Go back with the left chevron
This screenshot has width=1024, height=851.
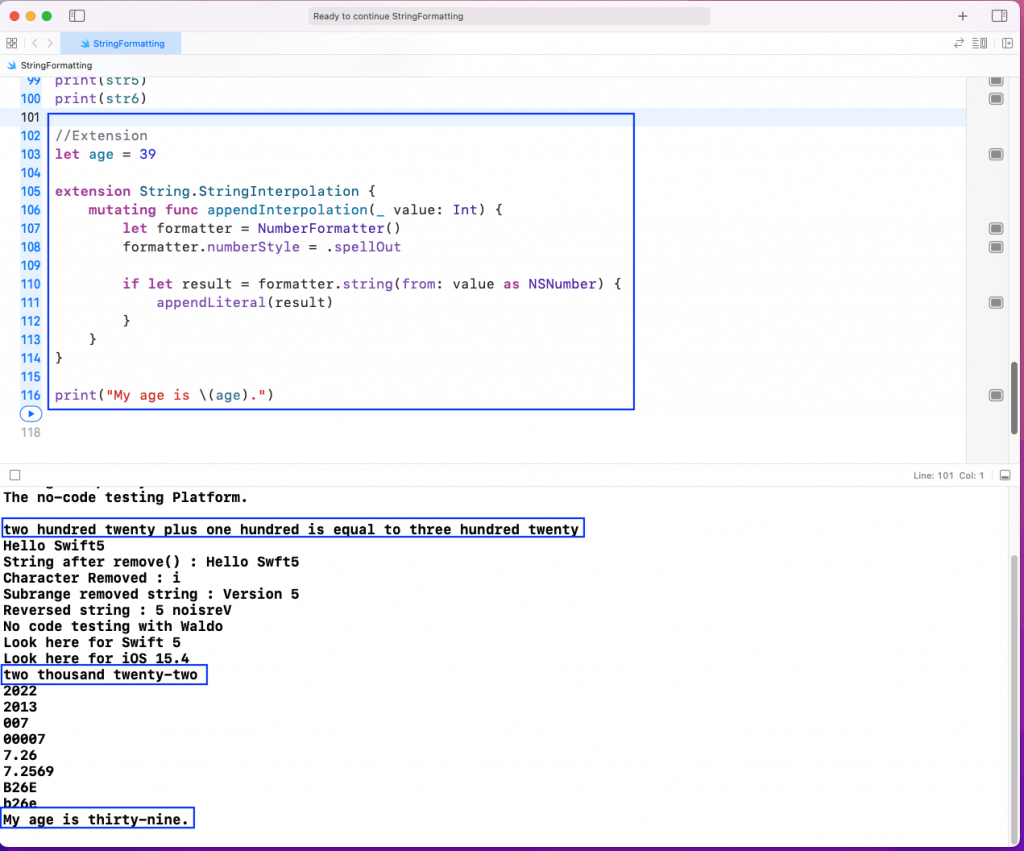34,43
